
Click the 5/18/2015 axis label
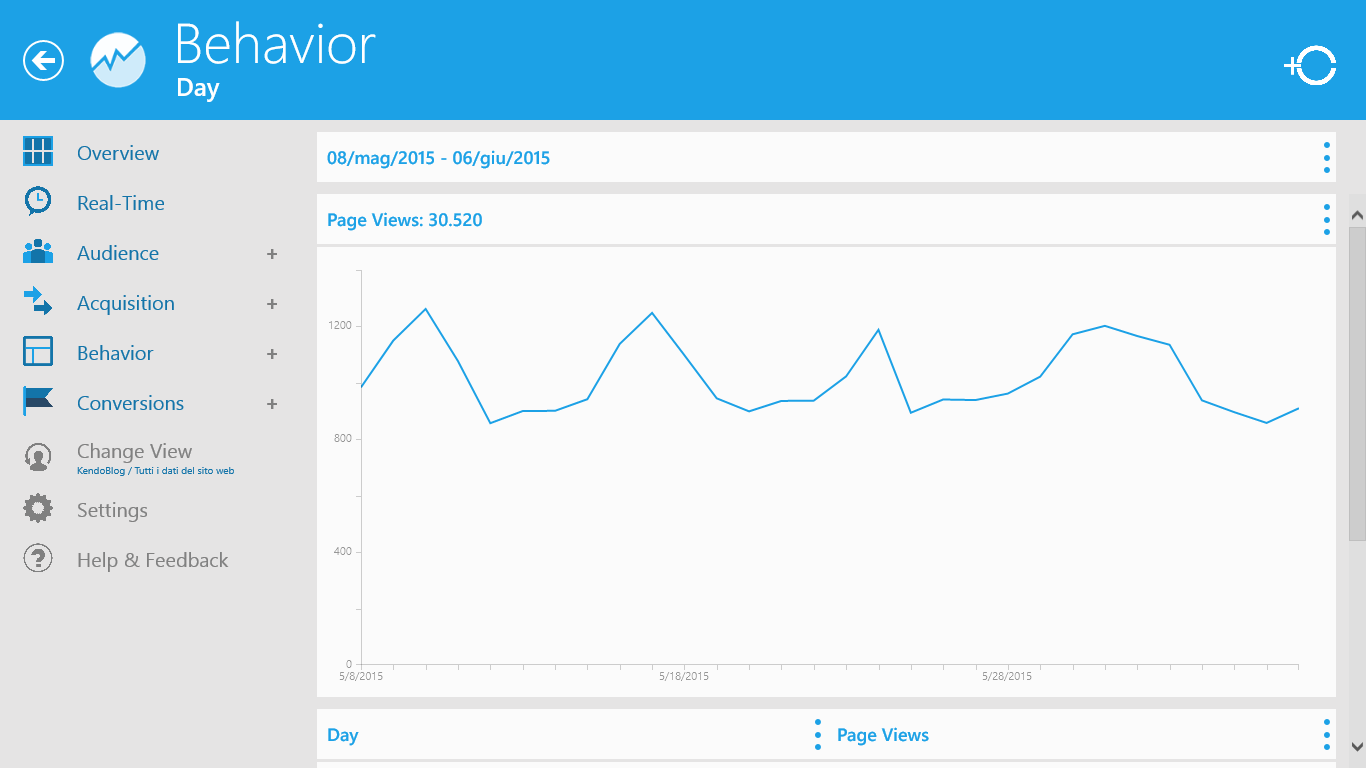[684, 677]
